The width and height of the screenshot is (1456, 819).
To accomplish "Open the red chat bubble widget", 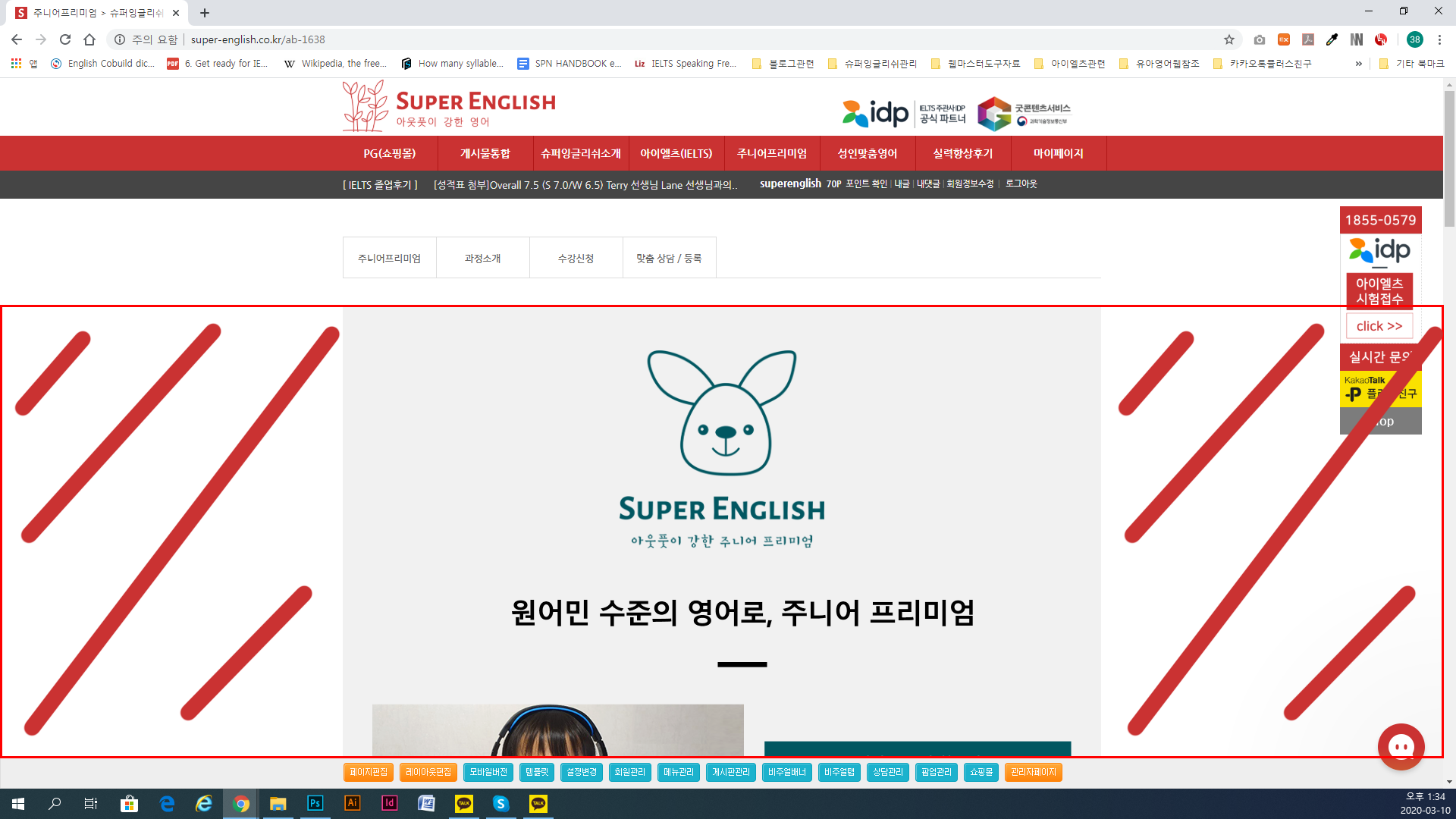I will (x=1401, y=747).
